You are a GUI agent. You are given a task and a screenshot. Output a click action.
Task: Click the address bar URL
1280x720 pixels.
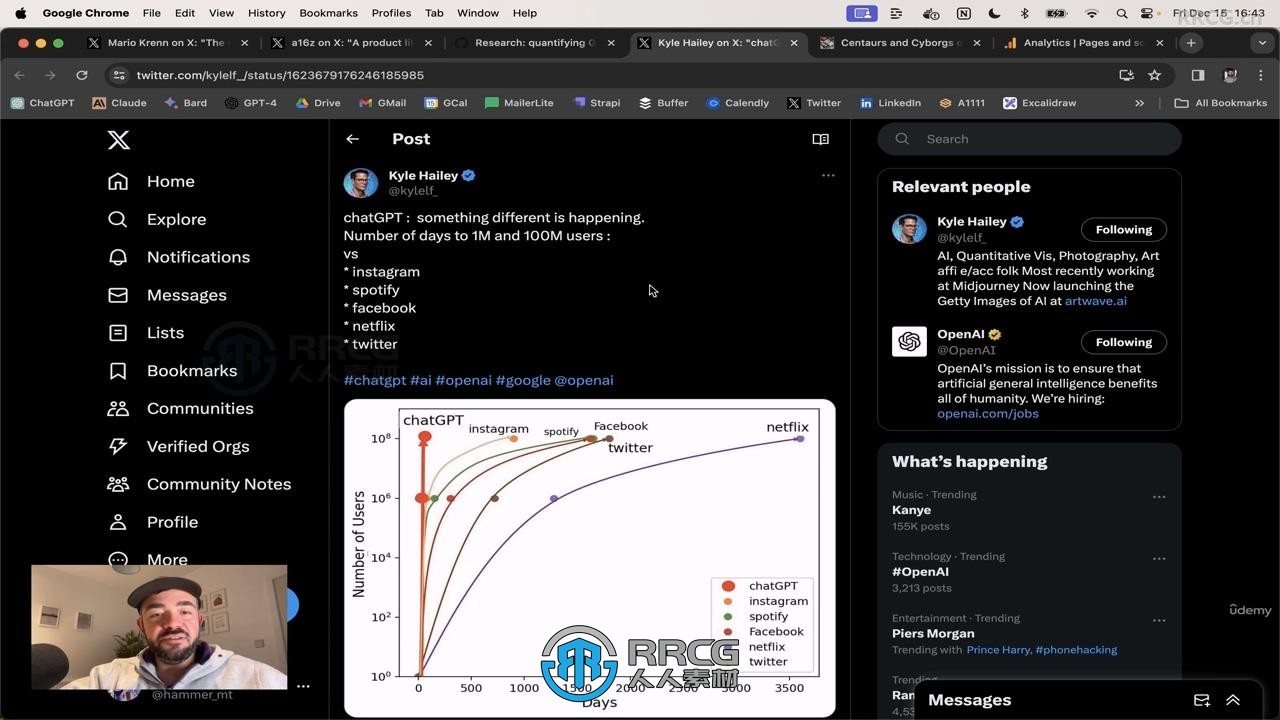[x=280, y=75]
